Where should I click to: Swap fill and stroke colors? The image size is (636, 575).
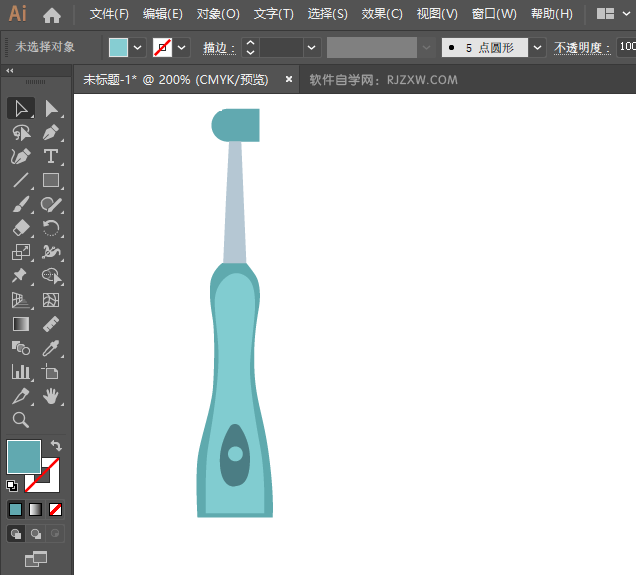coord(56,446)
